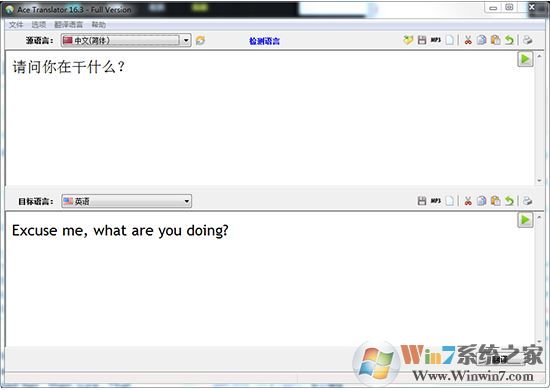Click the 检测语言 detect language link

click(x=264, y=41)
